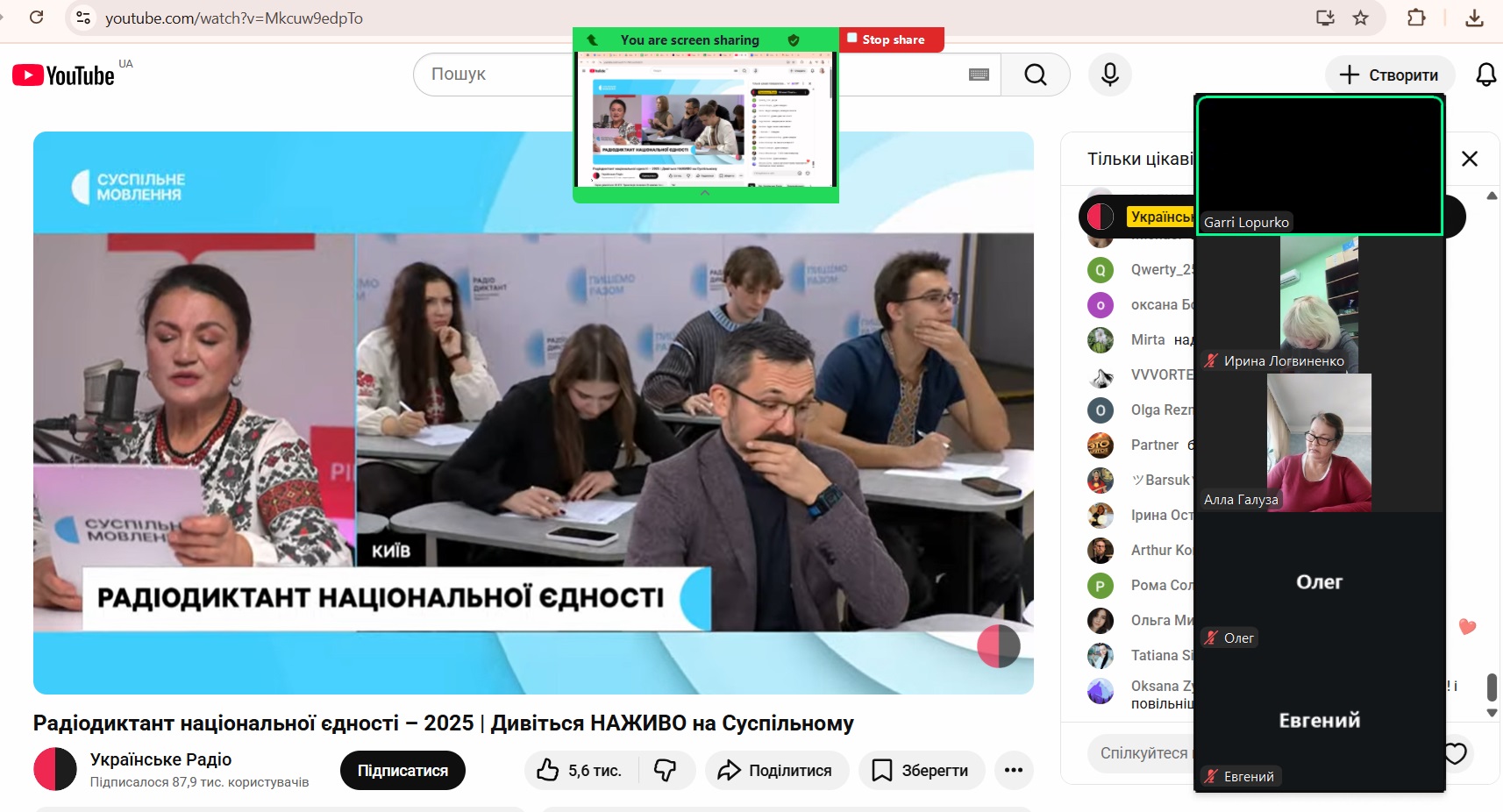This screenshot has height=812, width=1503.
Task: Dislike the video with thumbs down
Action: [x=666, y=770]
